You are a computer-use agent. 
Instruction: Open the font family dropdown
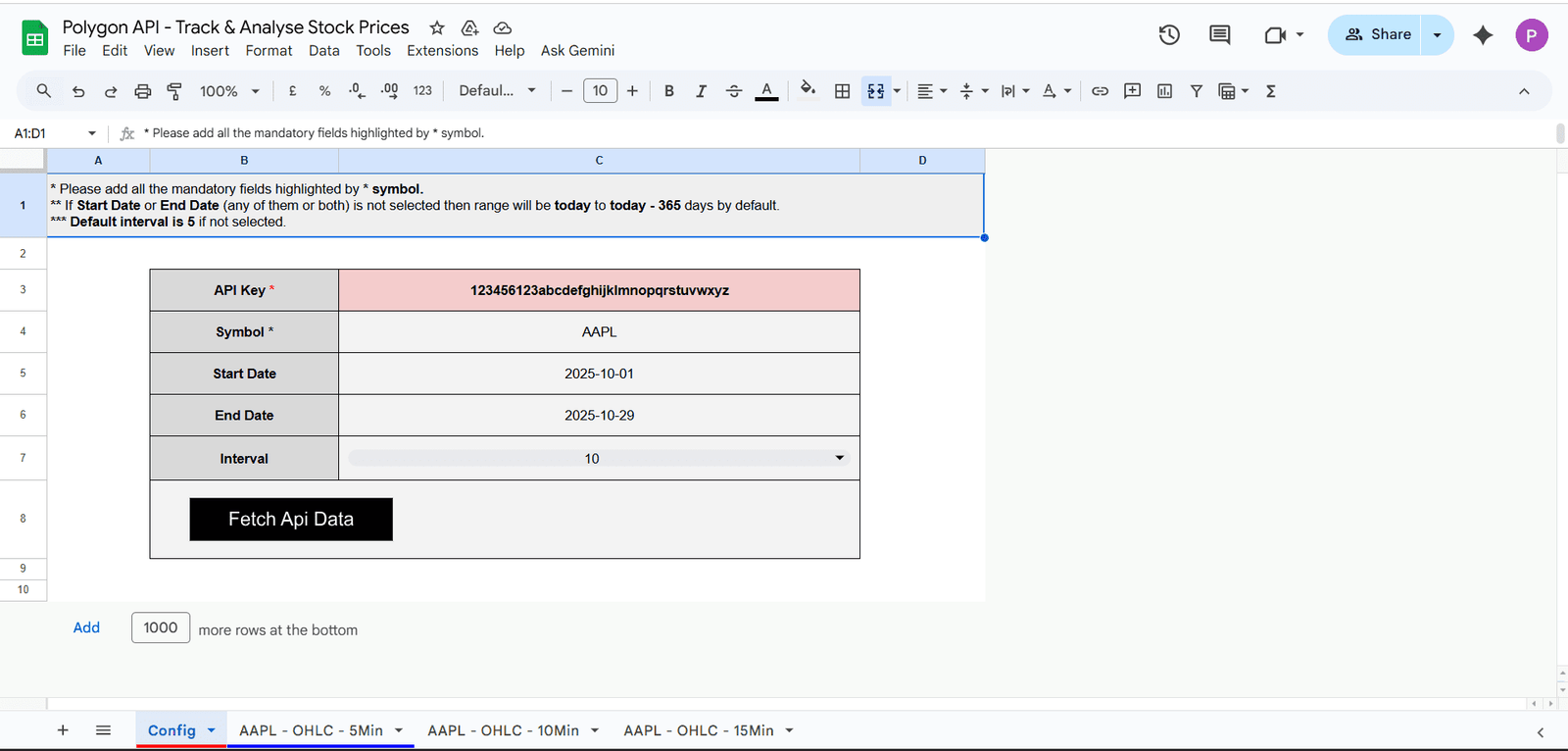click(497, 91)
